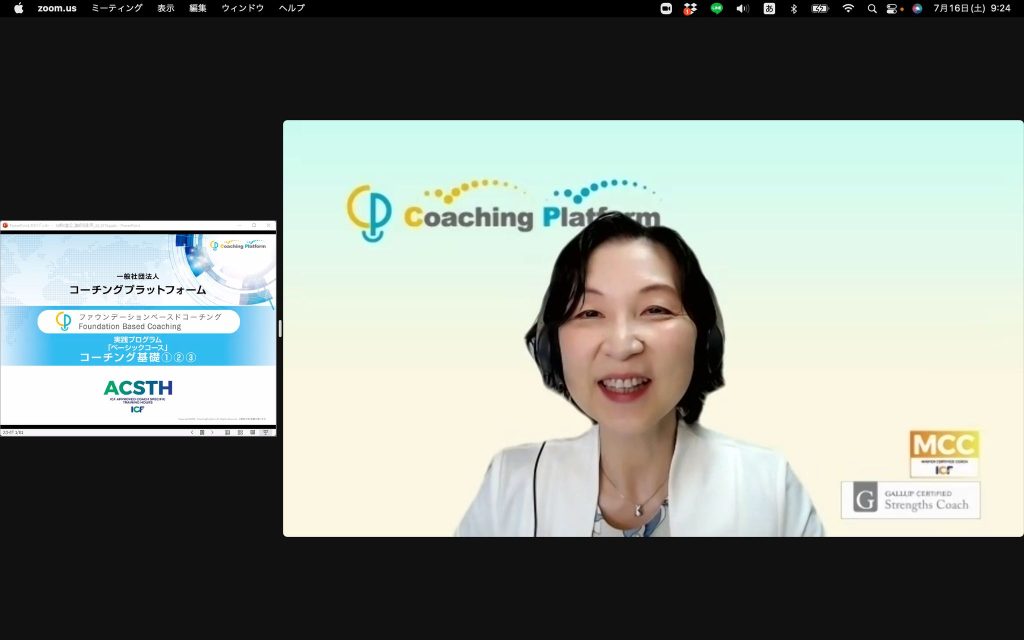
Task: Open the volume control in menu bar
Action: tap(743, 8)
